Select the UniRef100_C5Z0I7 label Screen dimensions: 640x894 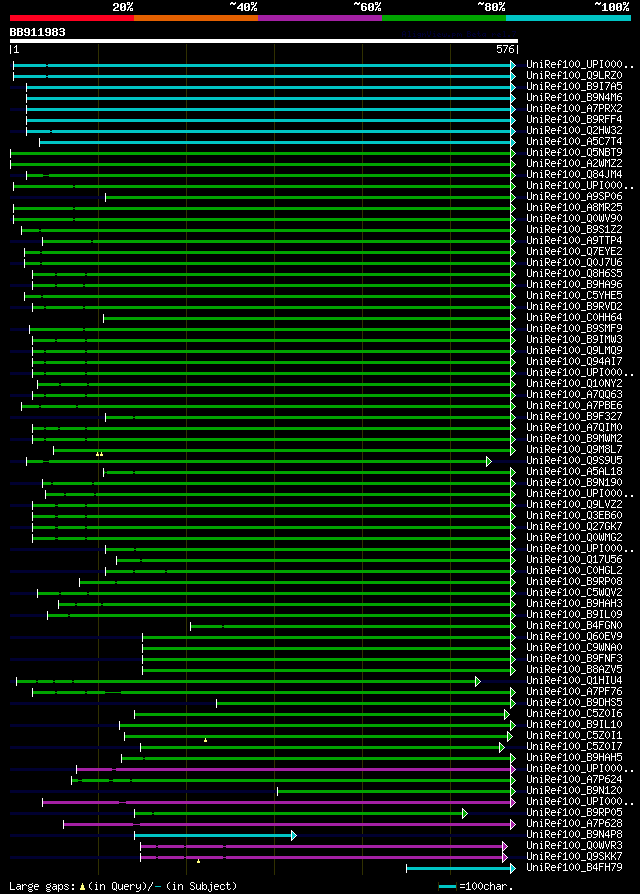(x=574, y=747)
